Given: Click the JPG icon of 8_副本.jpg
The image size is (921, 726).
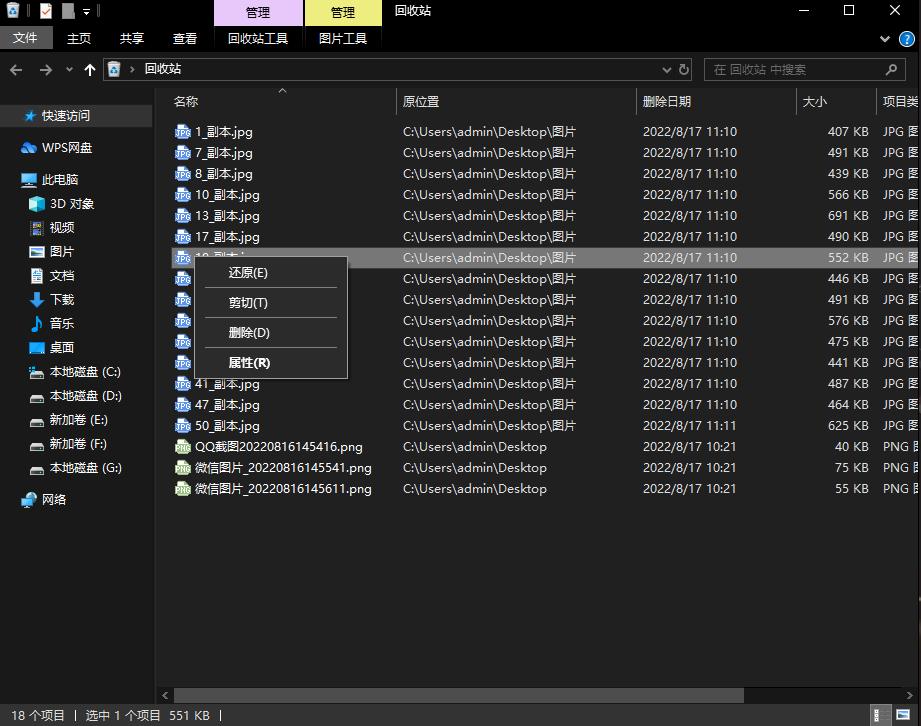Looking at the screenshot, I should tap(183, 174).
